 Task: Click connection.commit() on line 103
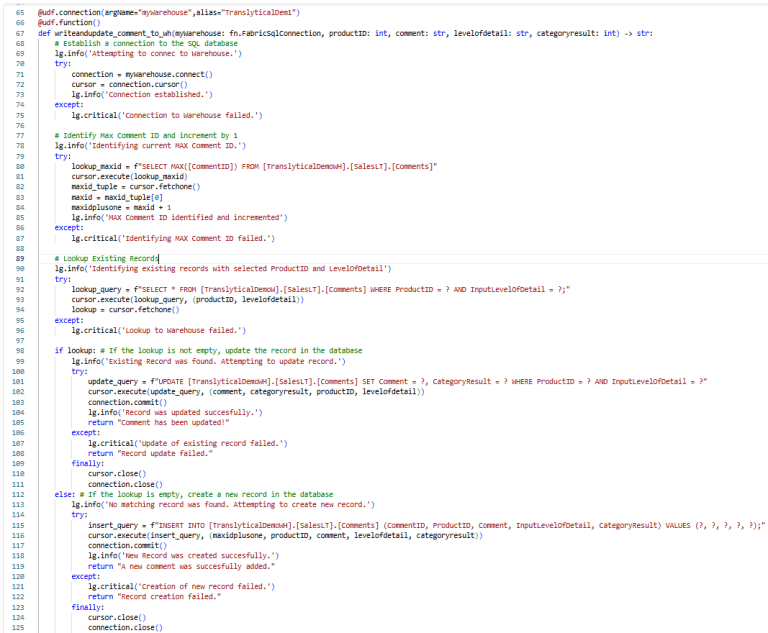[x=127, y=402]
